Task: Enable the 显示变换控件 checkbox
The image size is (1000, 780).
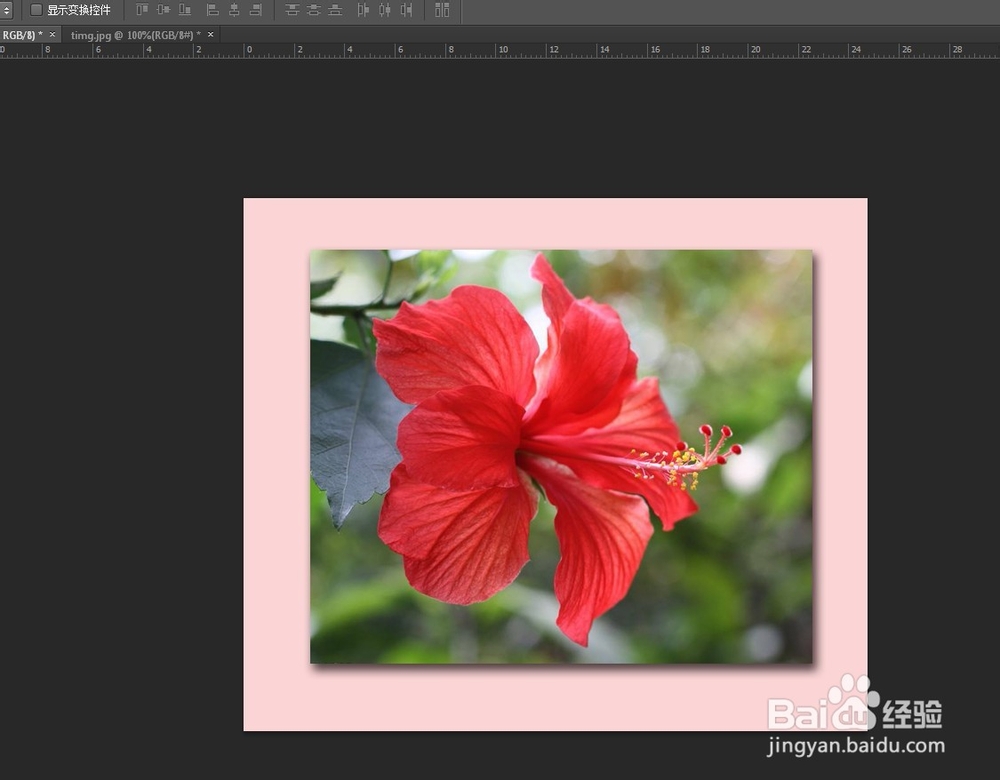Action: [x=36, y=10]
